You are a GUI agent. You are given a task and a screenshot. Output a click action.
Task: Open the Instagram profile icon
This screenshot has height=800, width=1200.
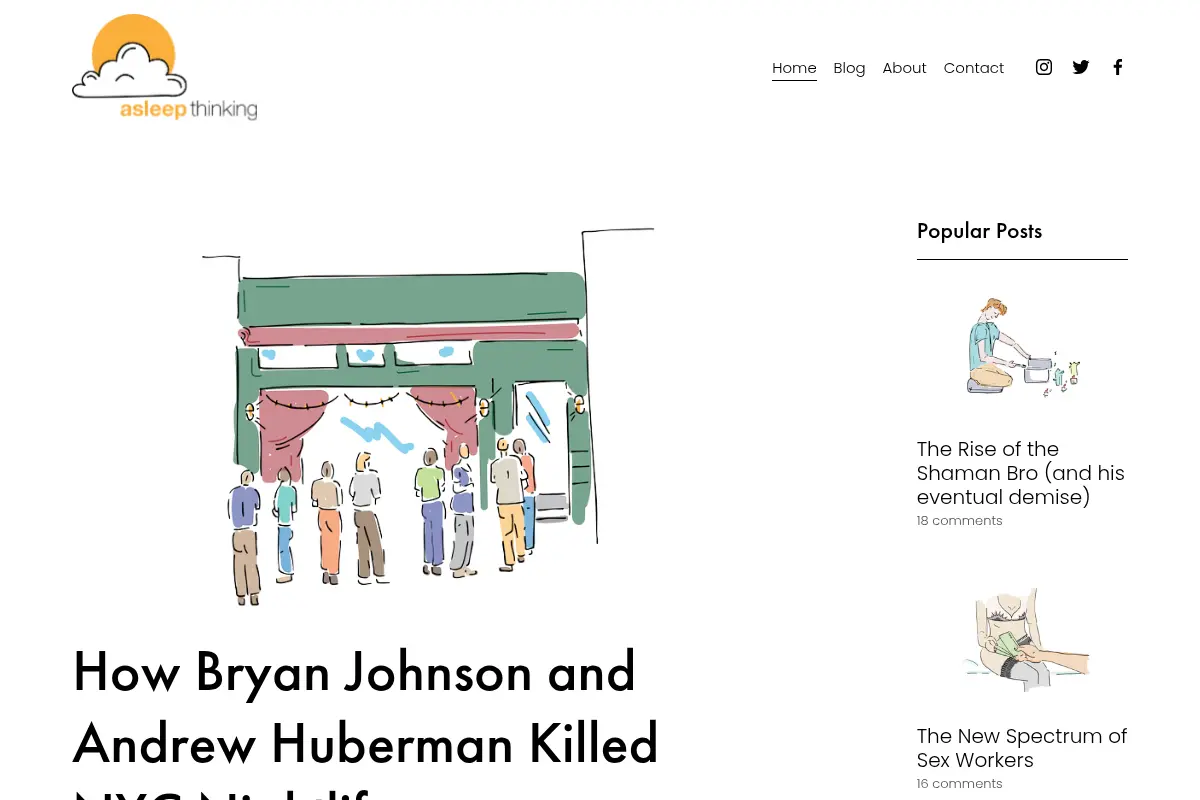tap(1044, 67)
